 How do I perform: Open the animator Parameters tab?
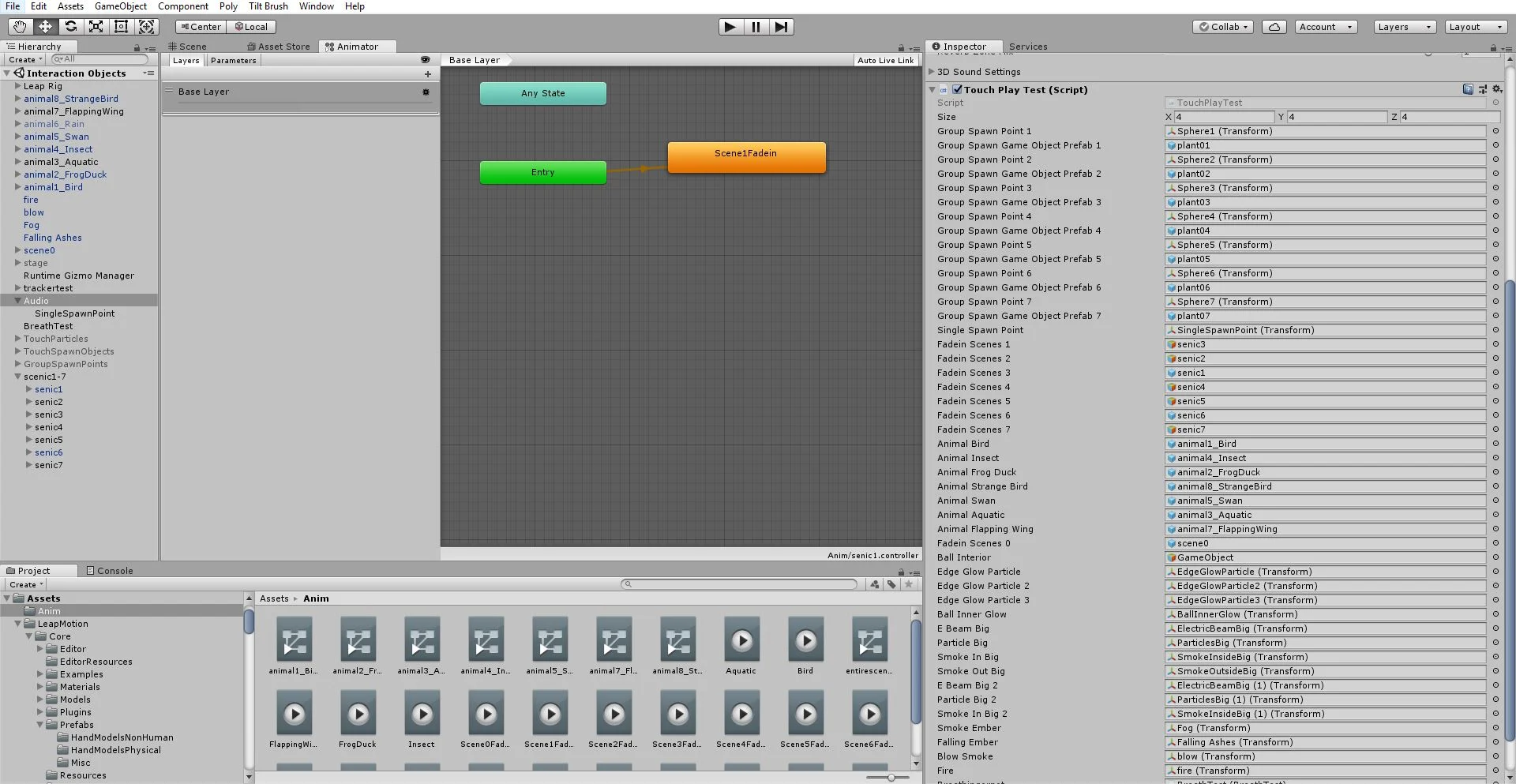(233, 60)
